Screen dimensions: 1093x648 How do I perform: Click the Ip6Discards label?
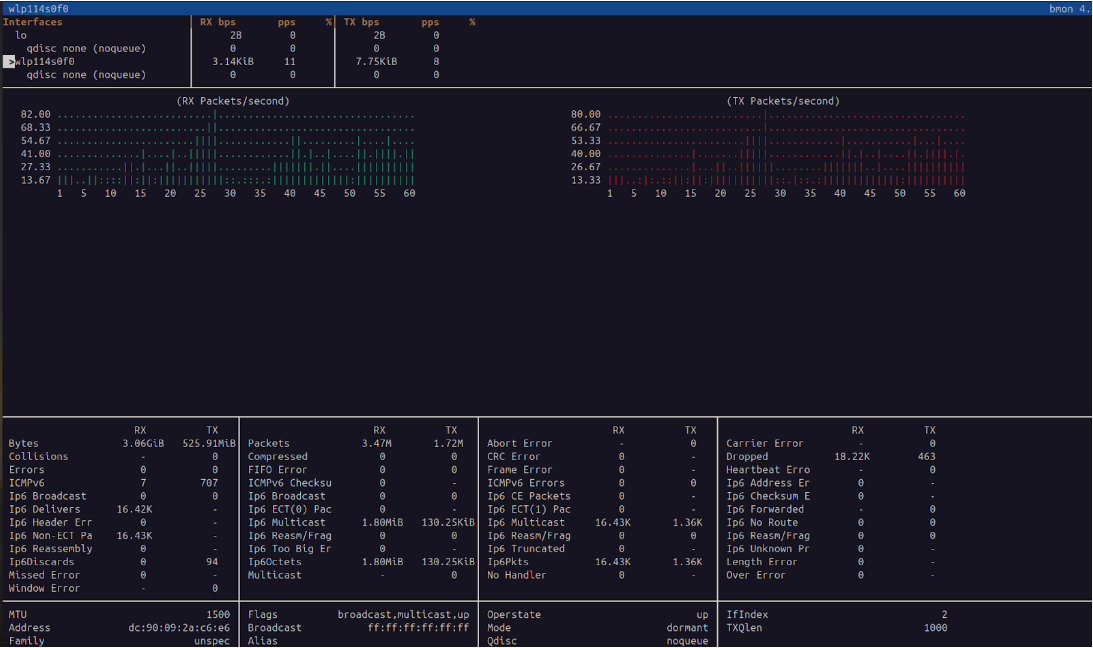[x=41, y=563]
